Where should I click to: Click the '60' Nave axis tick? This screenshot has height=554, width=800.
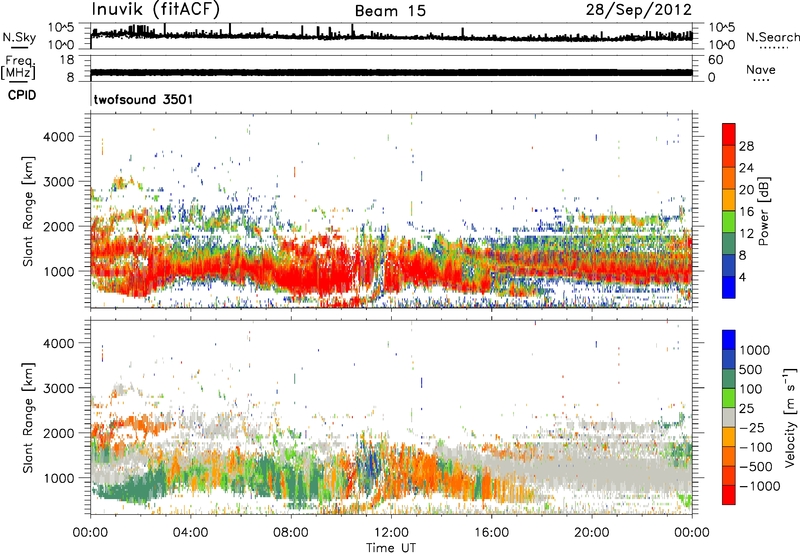(x=715, y=60)
